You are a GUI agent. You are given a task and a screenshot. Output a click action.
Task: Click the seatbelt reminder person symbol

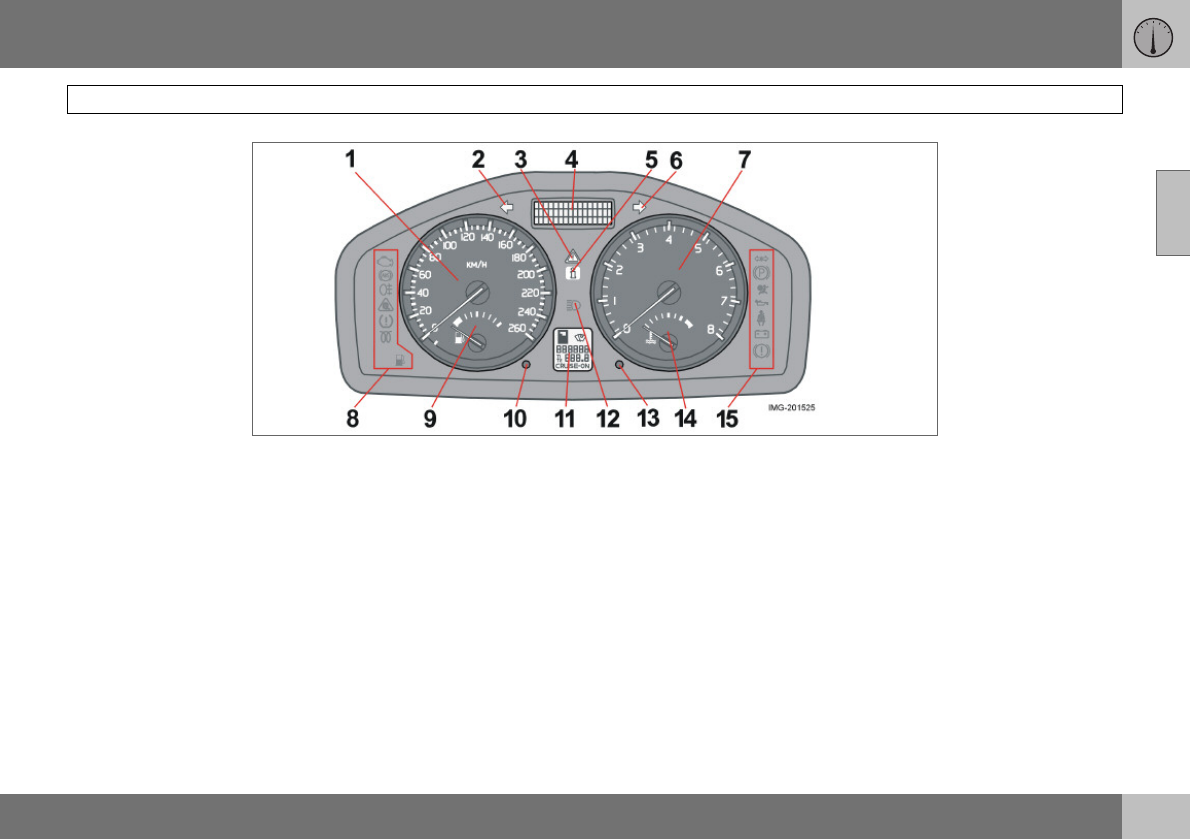(762, 319)
